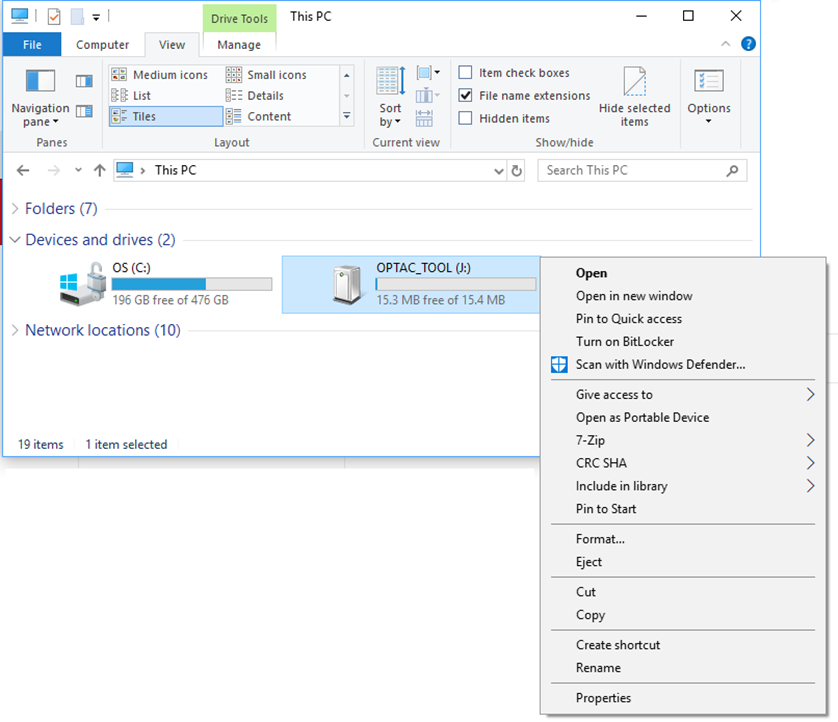838x722 pixels.
Task: Enable Item check boxes
Action: coord(465,72)
